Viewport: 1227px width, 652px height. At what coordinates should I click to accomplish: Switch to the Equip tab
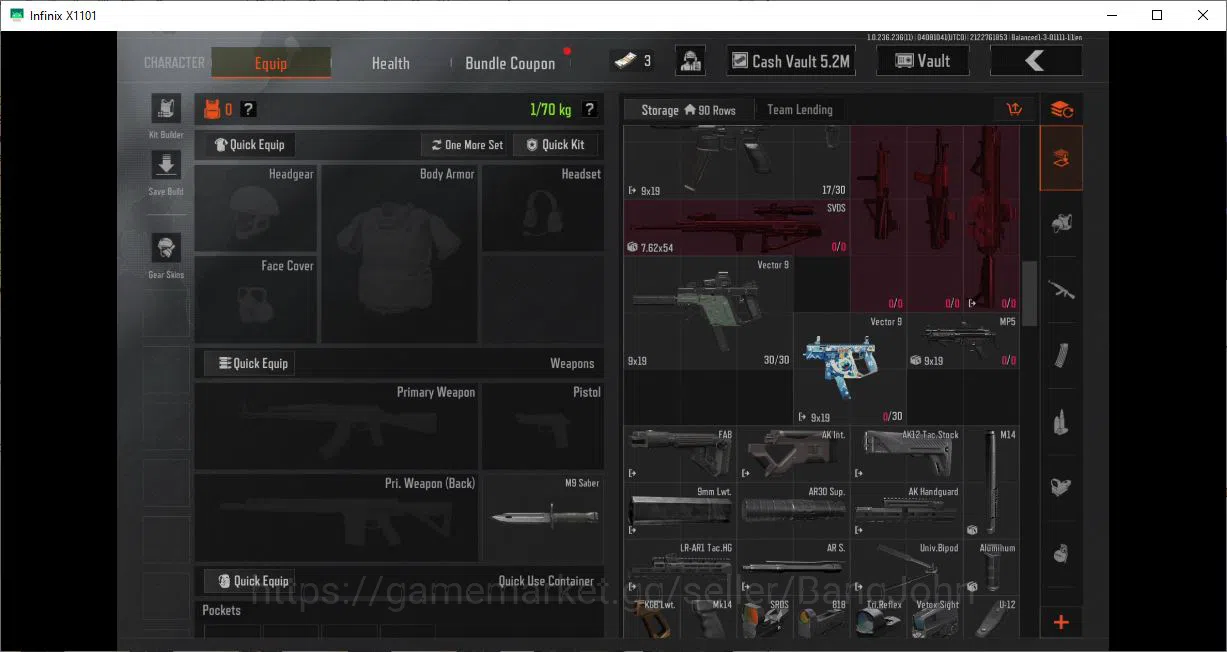tap(271, 62)
